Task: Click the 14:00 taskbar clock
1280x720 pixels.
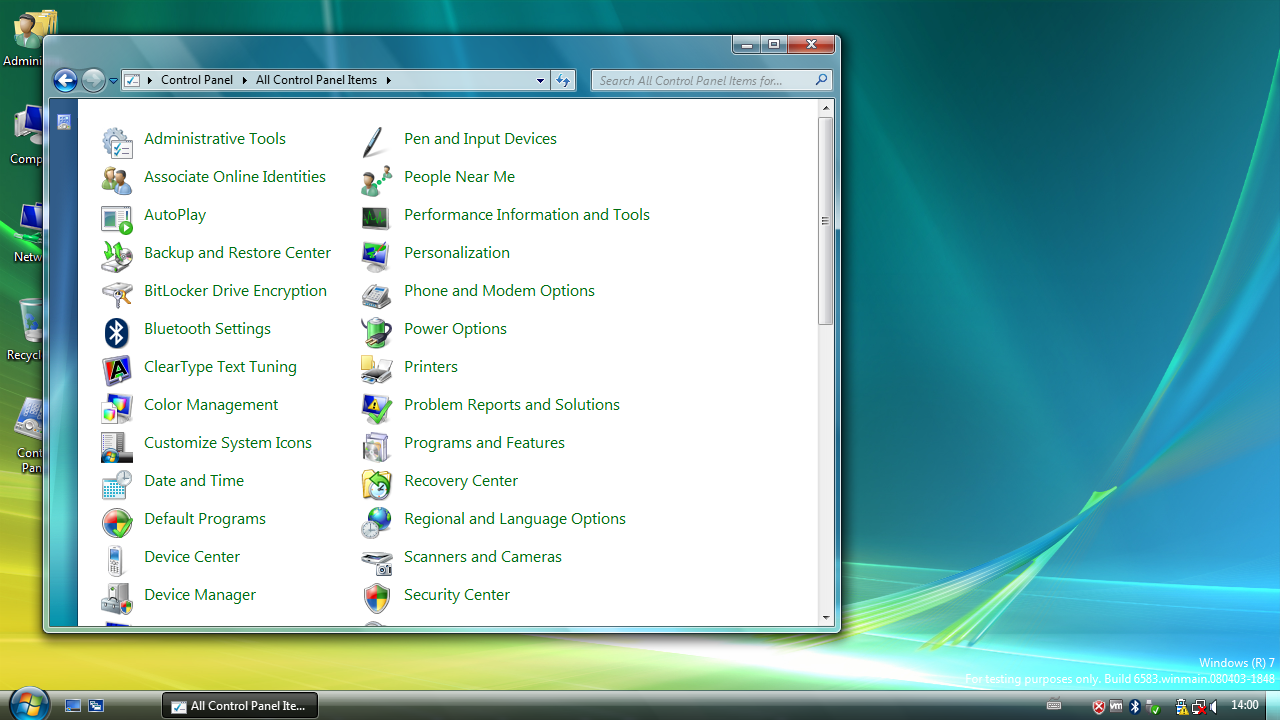Action: [x=1245, y=706]
